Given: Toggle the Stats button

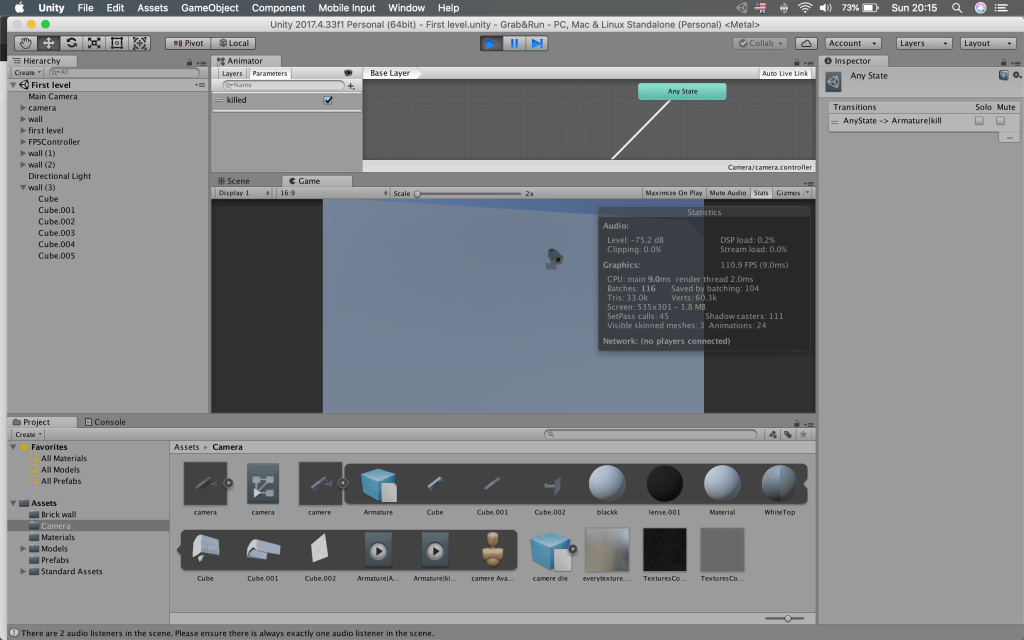Looking at the screenshot, I should click(x=761, y=193).
